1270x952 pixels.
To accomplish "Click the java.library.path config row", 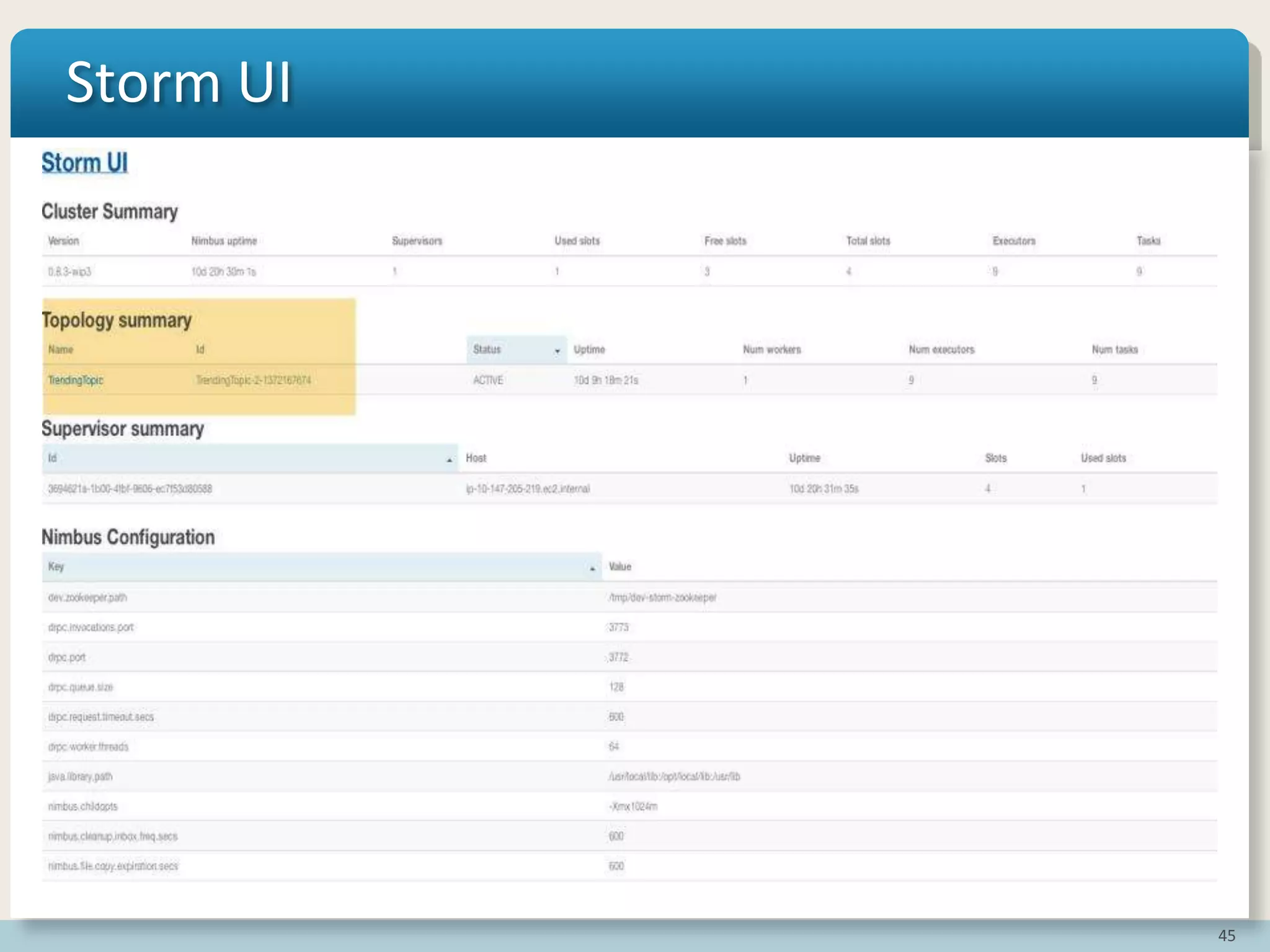I will pyautogui.click(x=80, y=777).
